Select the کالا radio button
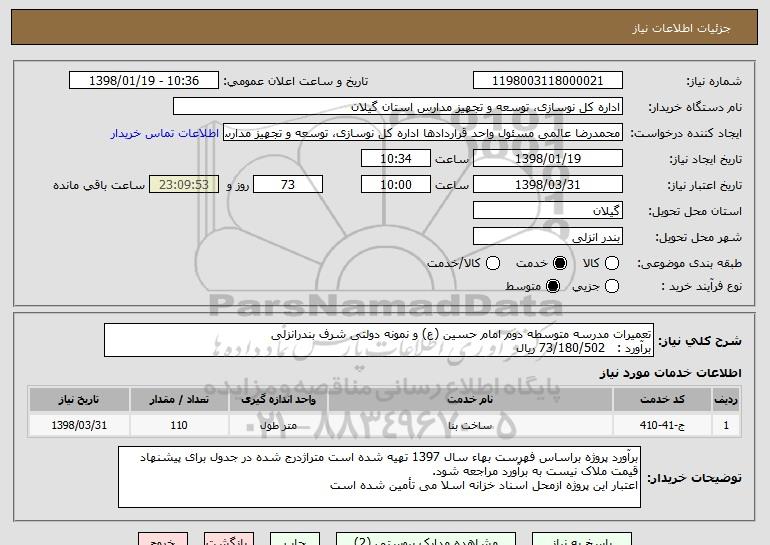The height and width of the screenshot is (545, 770). coord(612,263)
